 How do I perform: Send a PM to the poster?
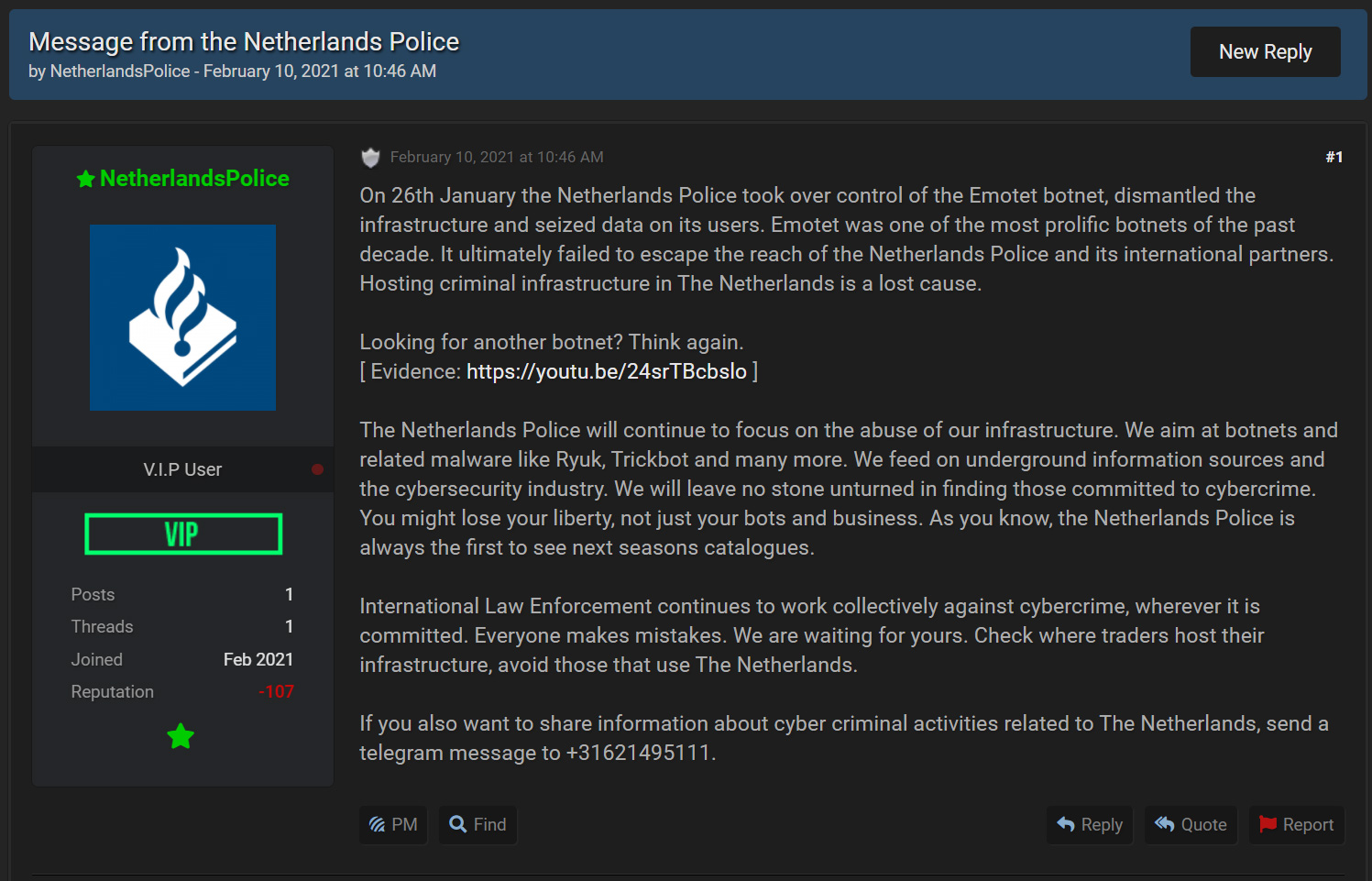(x=393, y=824)
